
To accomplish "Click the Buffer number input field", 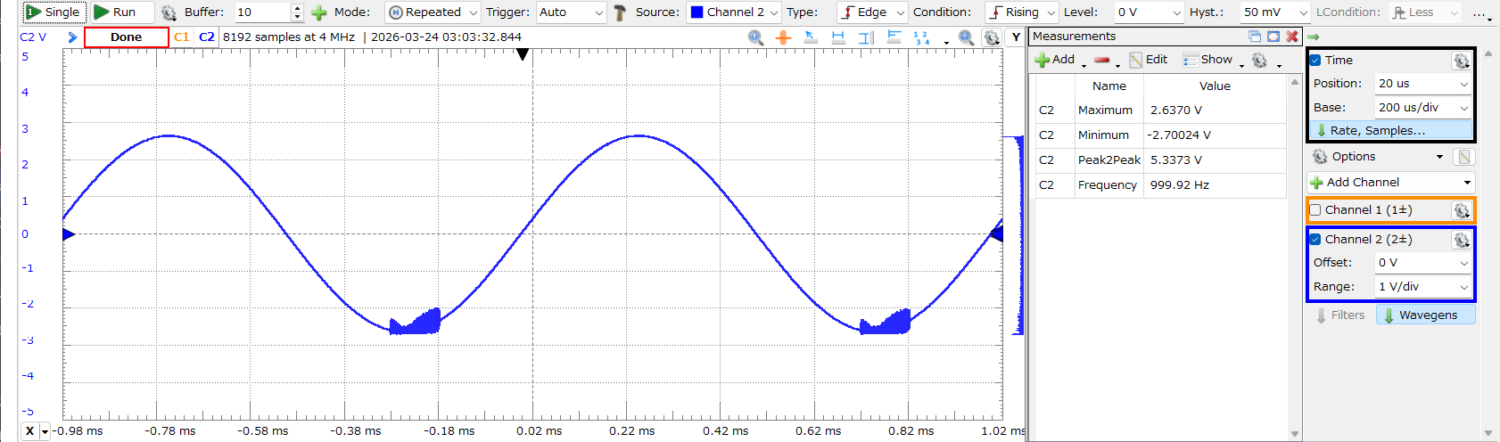I will pos(260,13).
